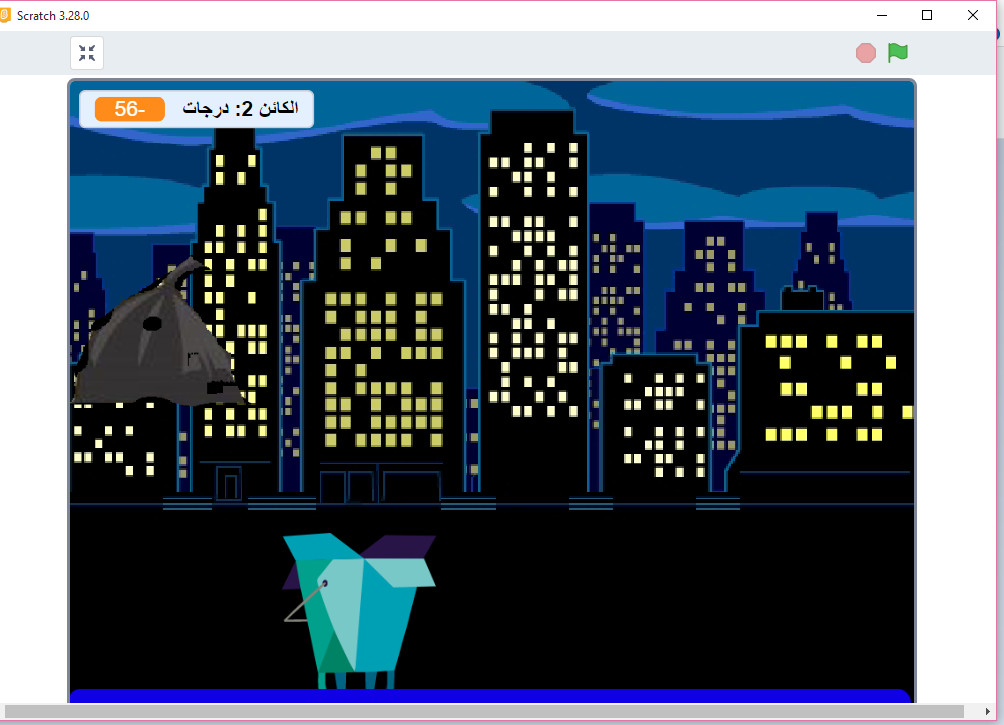Click the horizontal scrollbar thumb
Viewport: 1004px width, 725px height.
click(x=484, y=712)
